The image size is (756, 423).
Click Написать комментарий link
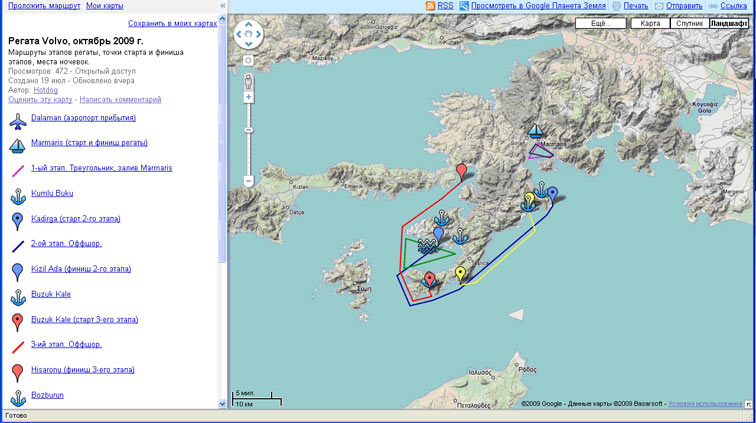click(x=121, y=99)
